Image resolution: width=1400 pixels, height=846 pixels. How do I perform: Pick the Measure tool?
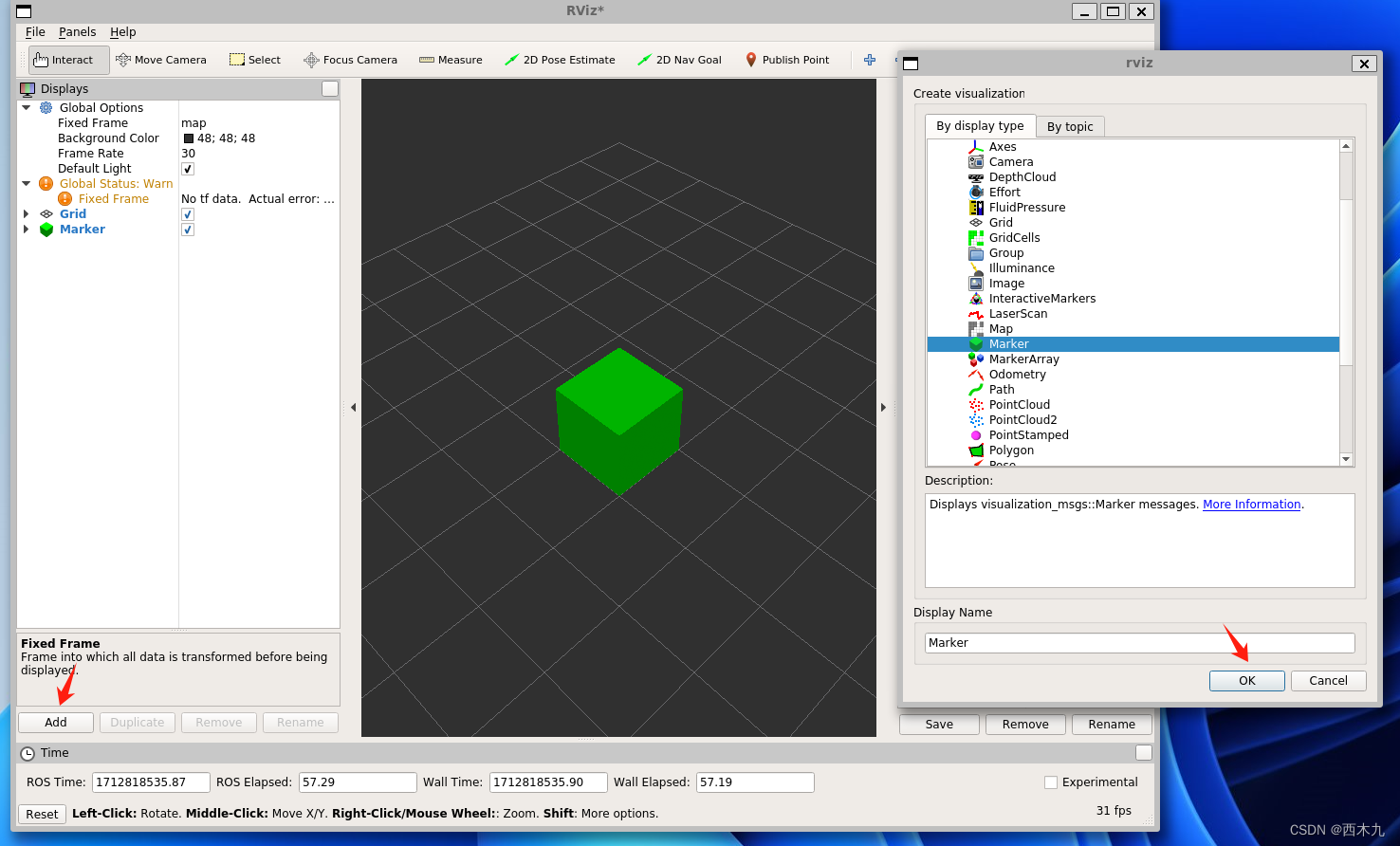tap(451, 60)
